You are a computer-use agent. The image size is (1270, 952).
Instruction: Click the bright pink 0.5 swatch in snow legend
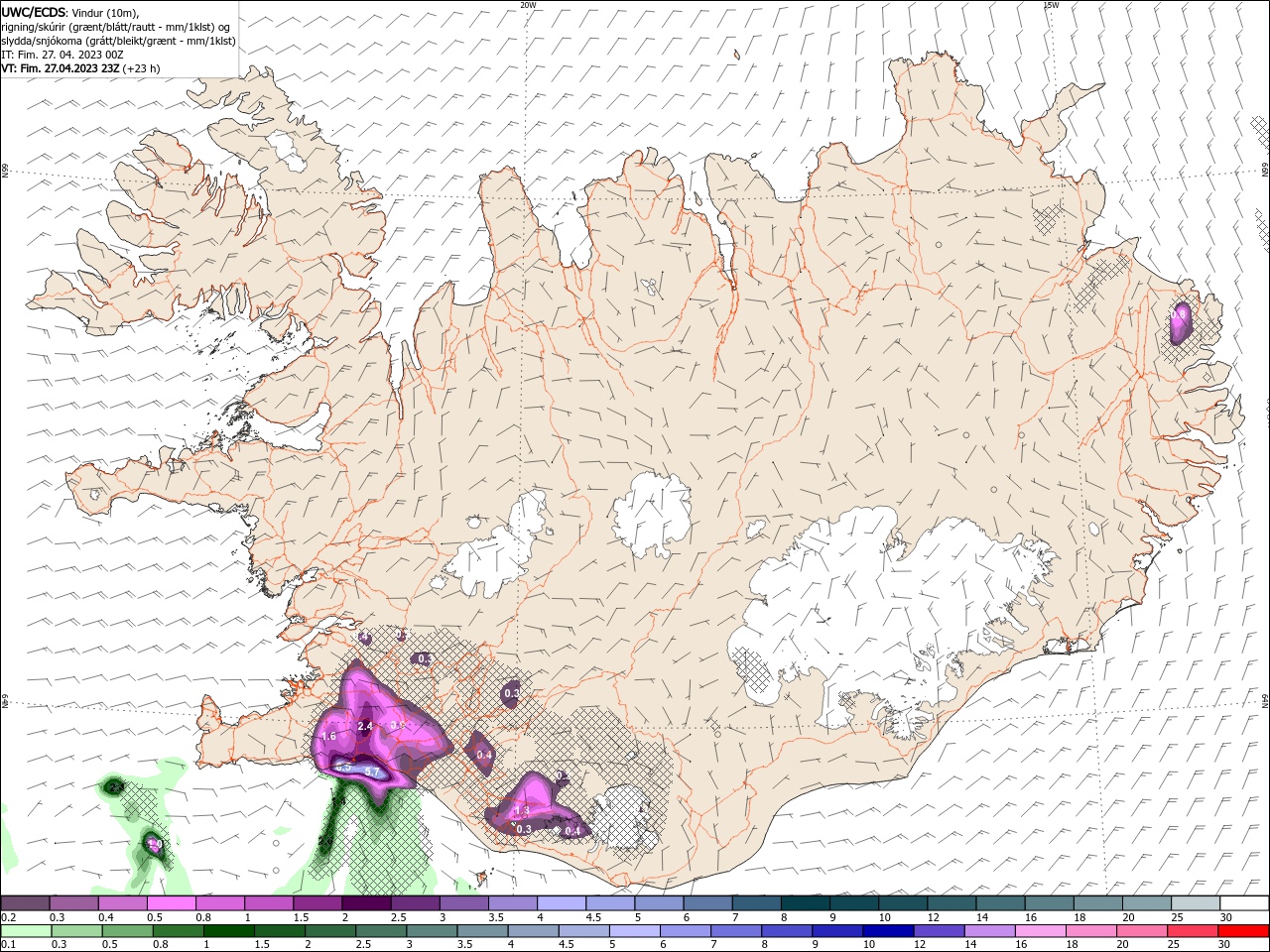[x=171, y=903]
